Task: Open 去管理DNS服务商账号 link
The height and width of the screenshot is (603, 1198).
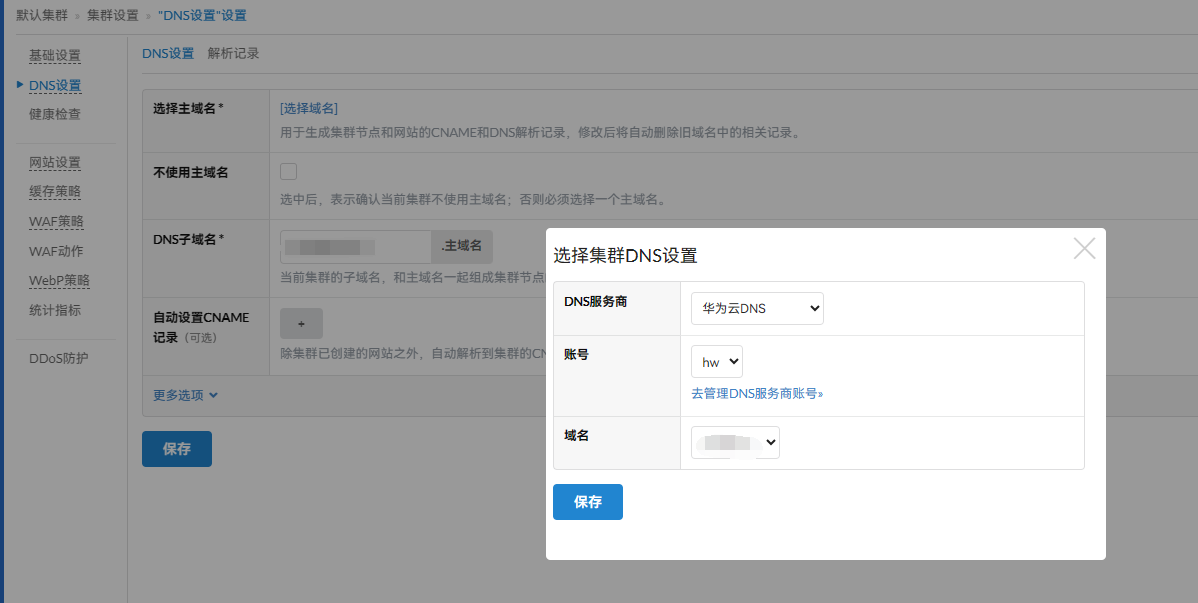Action: pos(757,394)
